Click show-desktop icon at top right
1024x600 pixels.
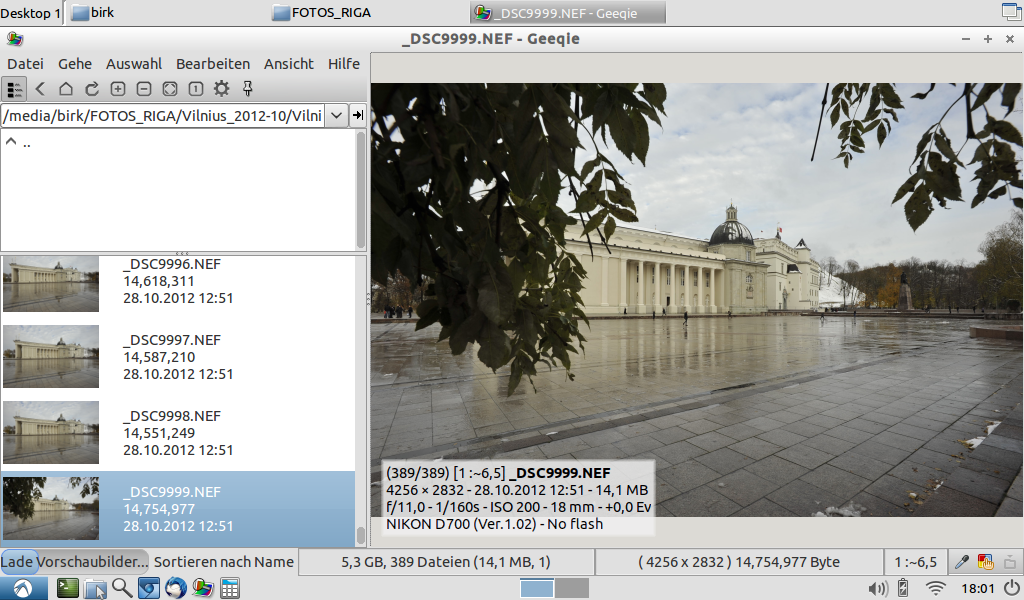(x=1012, y=12)
